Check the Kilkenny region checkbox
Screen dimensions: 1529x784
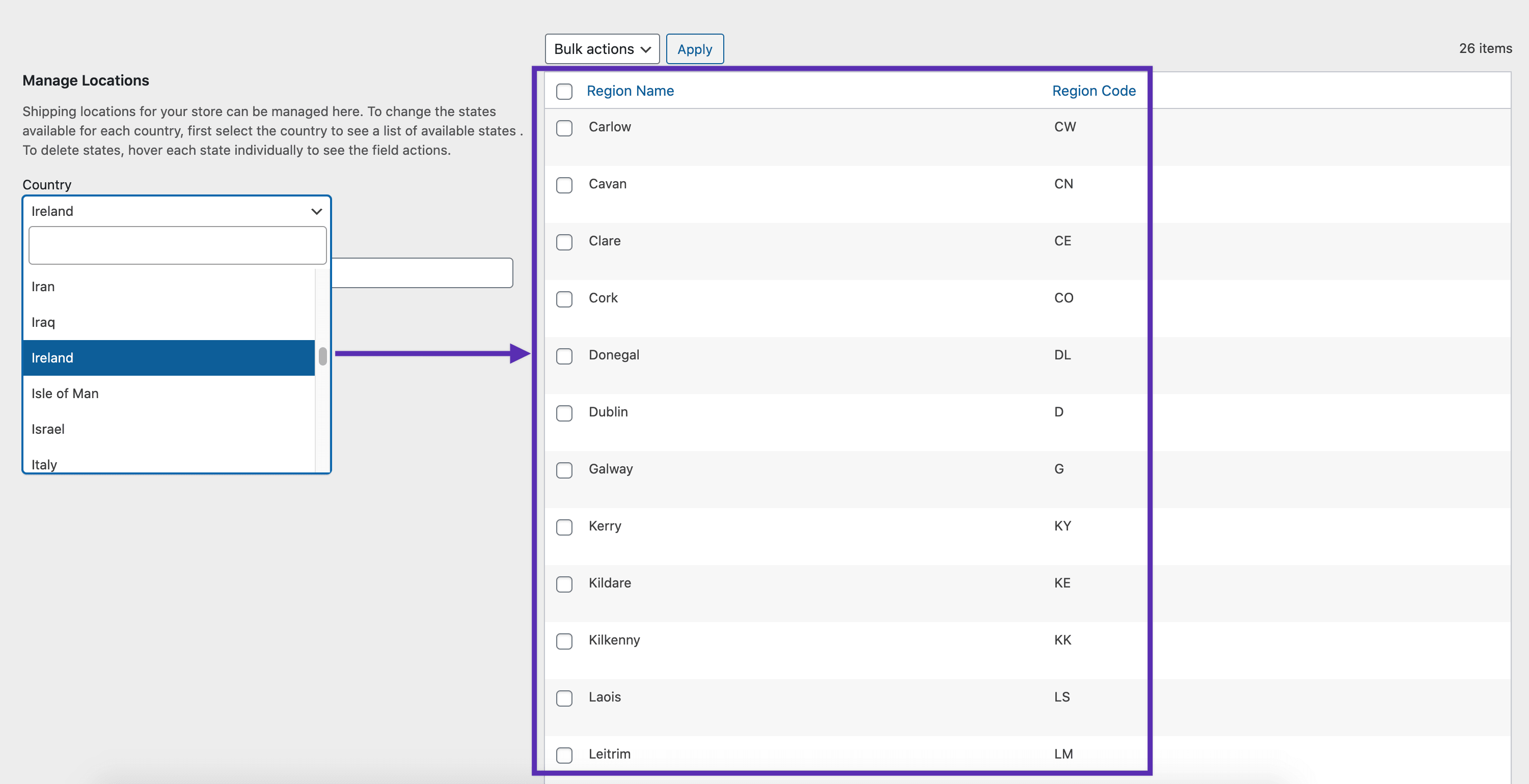point(564,641)
